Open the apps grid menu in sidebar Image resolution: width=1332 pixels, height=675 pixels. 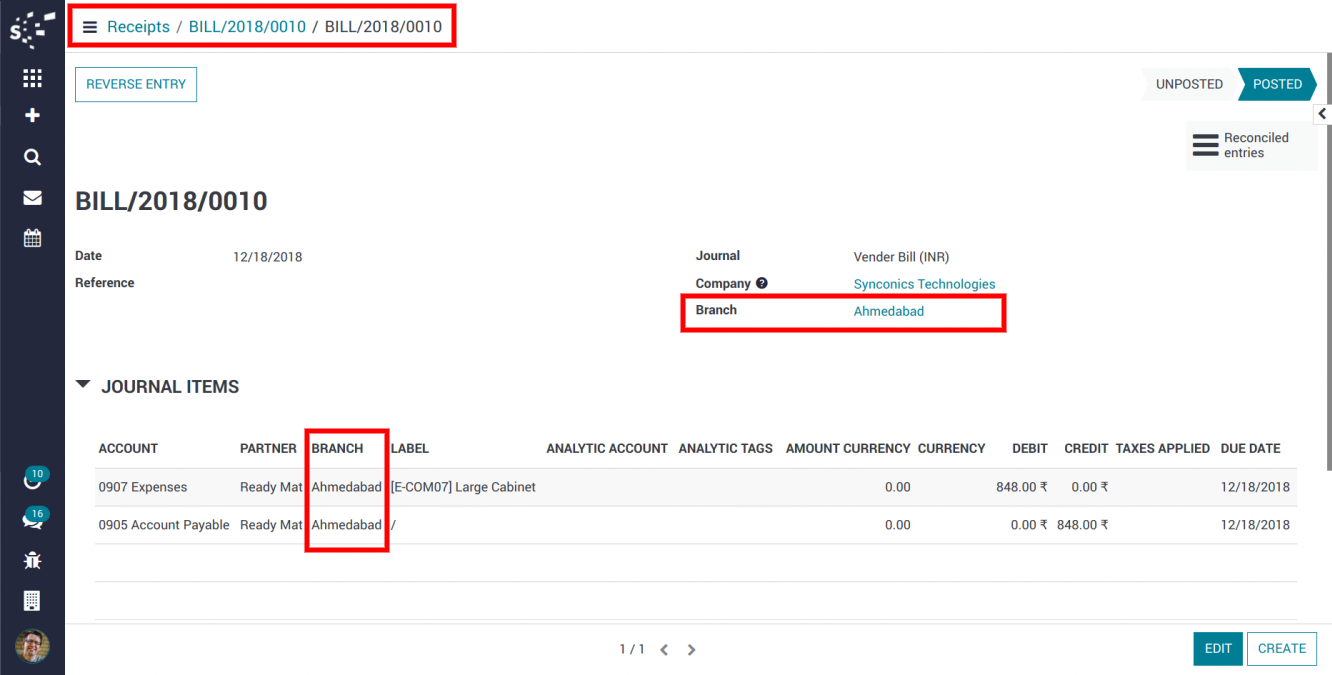32,78
